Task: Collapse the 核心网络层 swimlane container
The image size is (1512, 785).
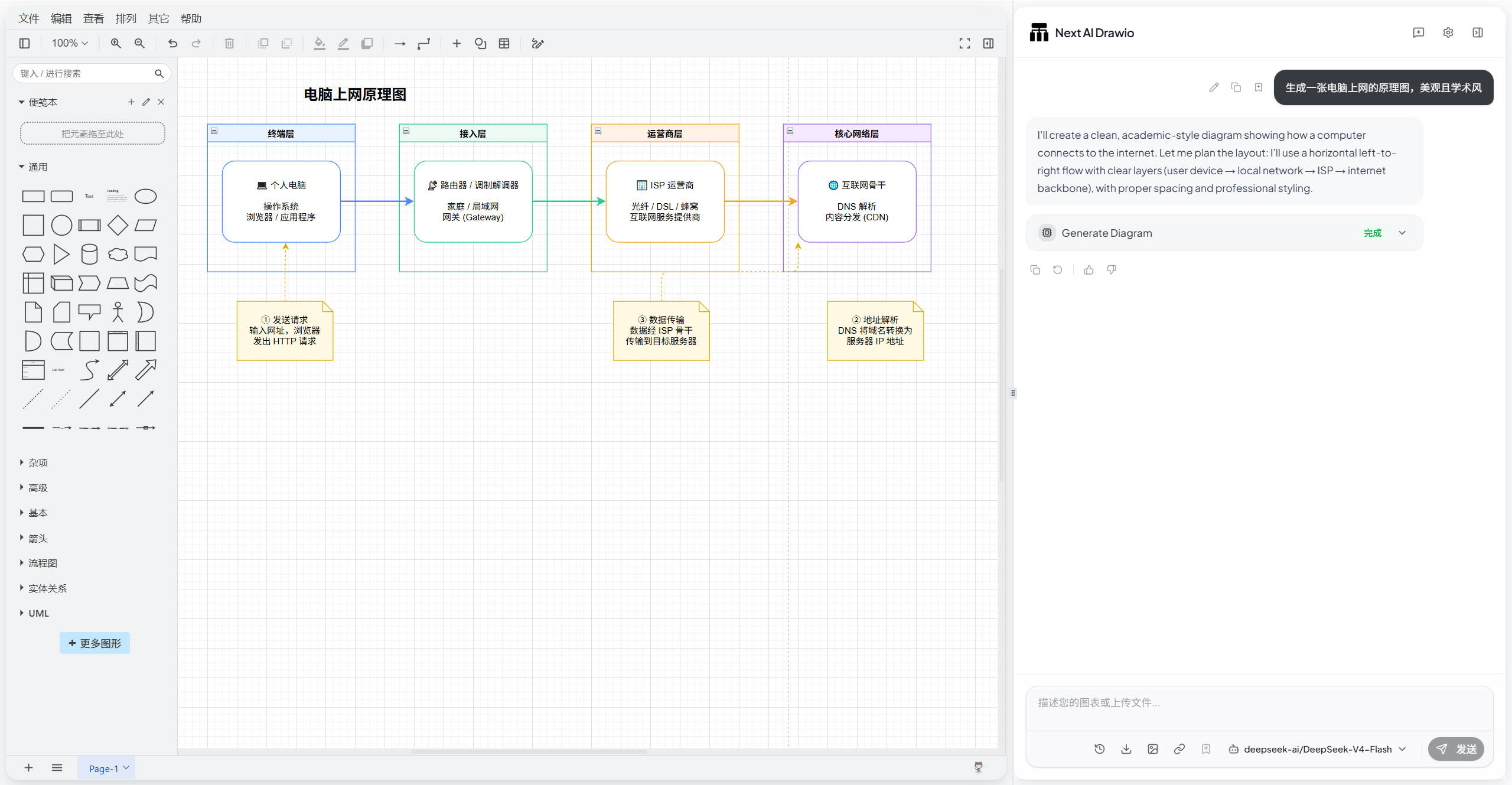Action: tap(790, 131)
